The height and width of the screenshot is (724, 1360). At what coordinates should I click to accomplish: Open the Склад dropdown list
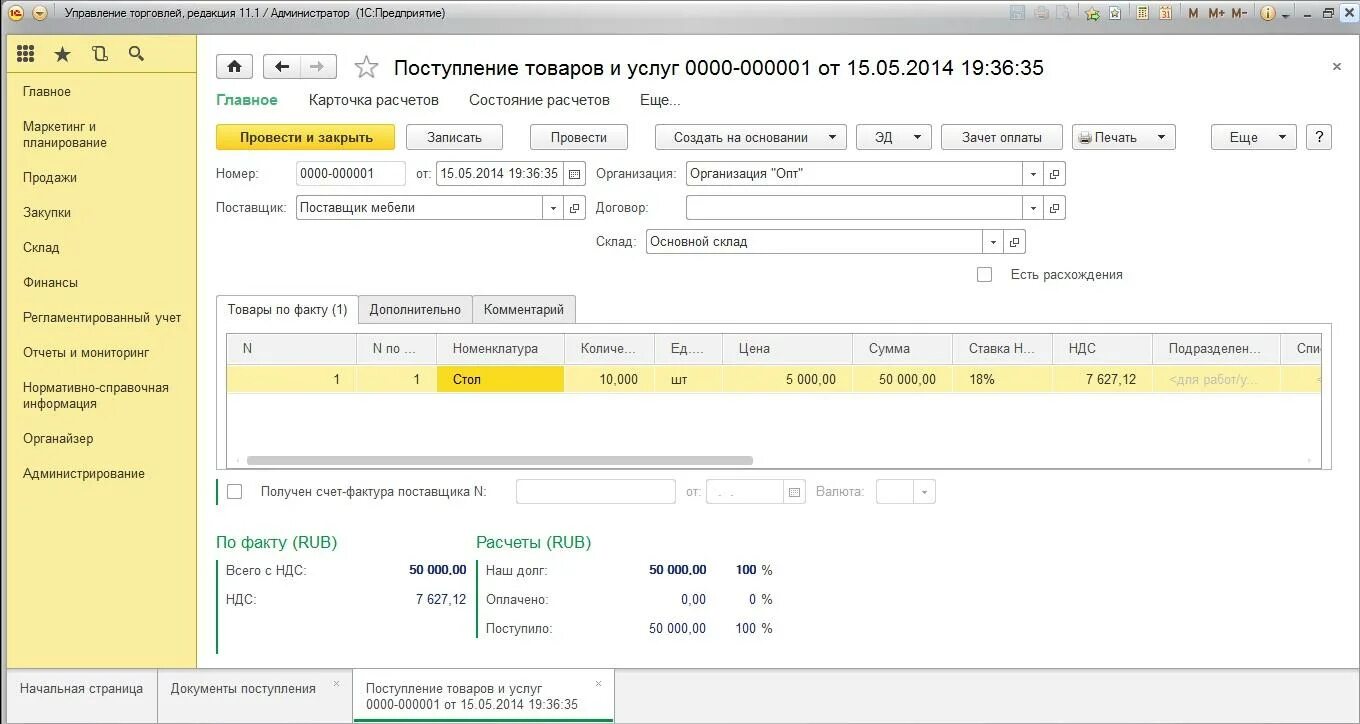pos(991,241)
